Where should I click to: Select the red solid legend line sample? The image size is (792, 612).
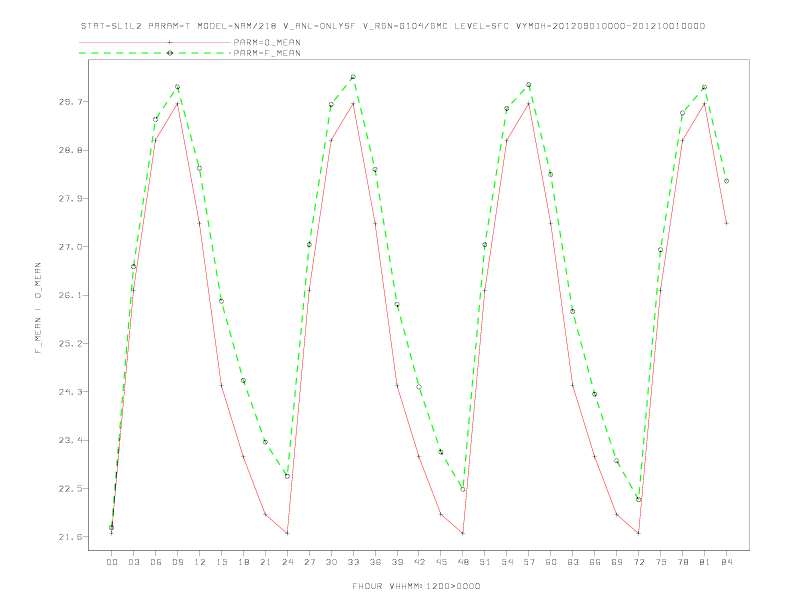coord(155,42)
